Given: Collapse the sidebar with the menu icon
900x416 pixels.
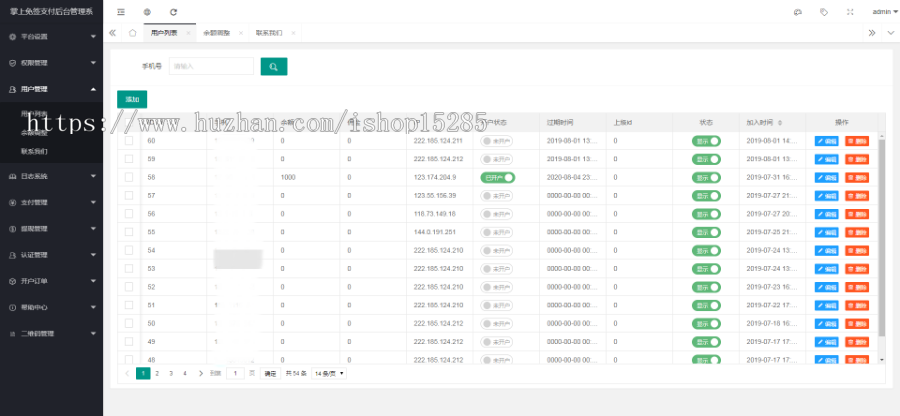Looking at the screenshot, I should coord(121,12).
